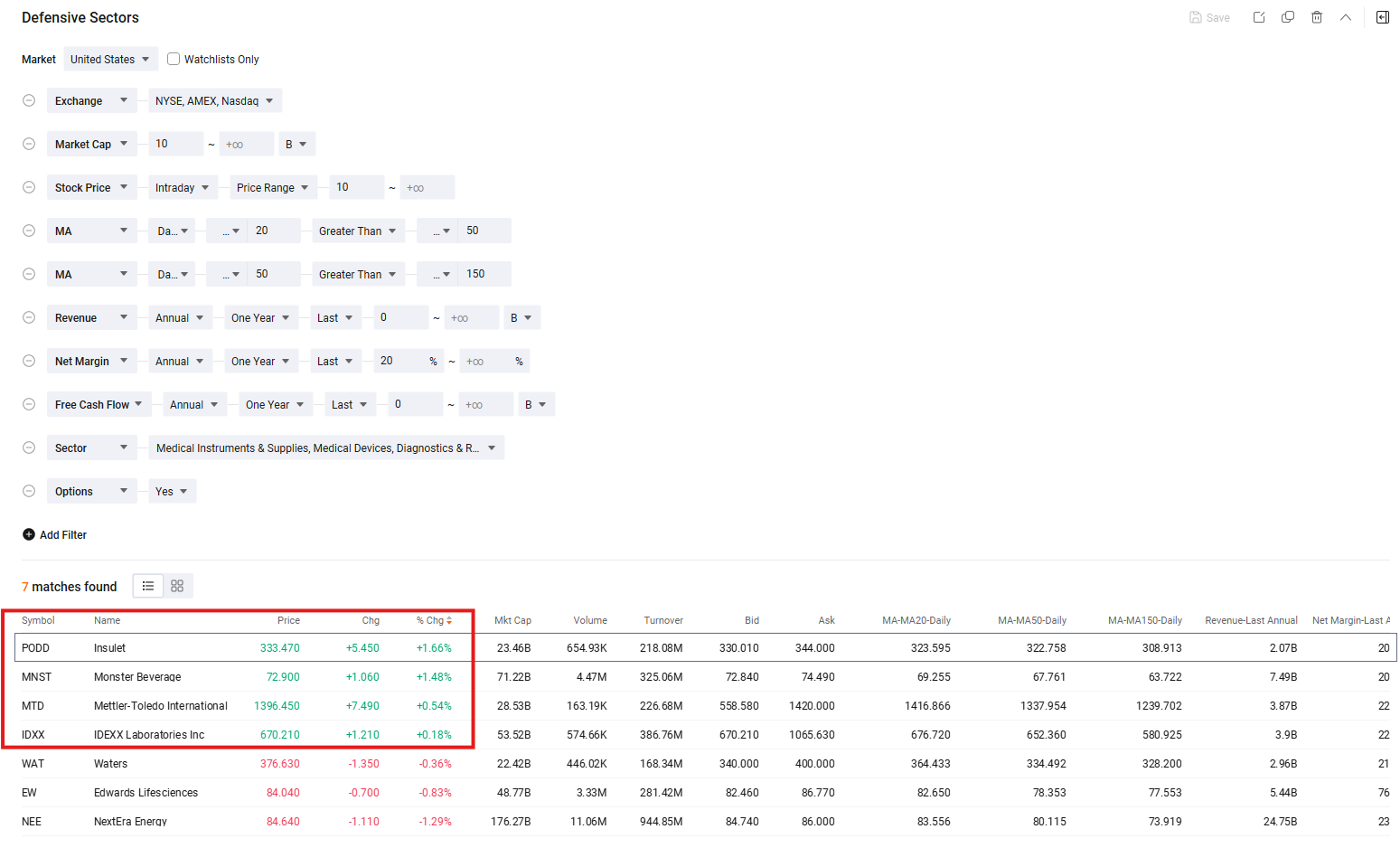Select the PODD Insulet row
The image size is (1400, 848).
click(706, 647)
